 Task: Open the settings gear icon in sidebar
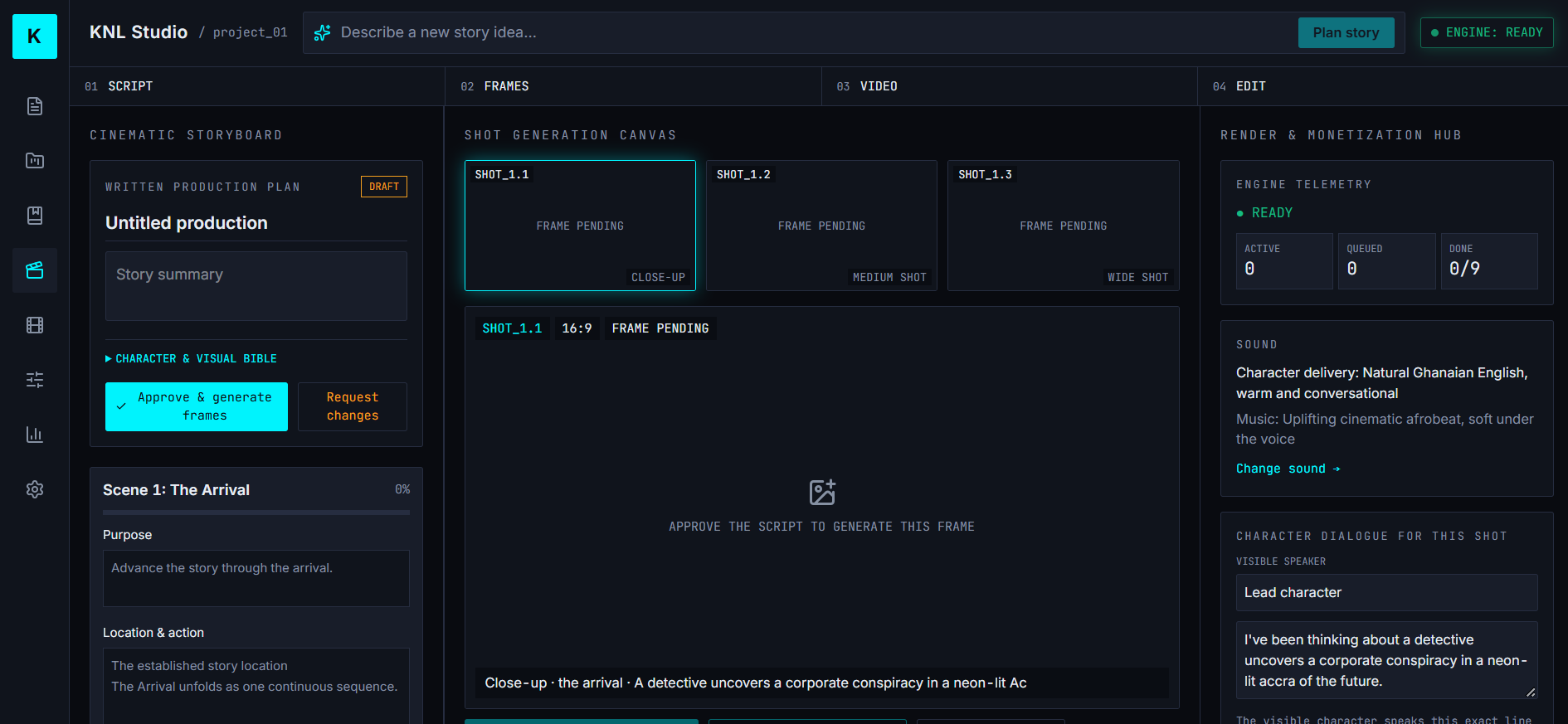click(35, 489)
